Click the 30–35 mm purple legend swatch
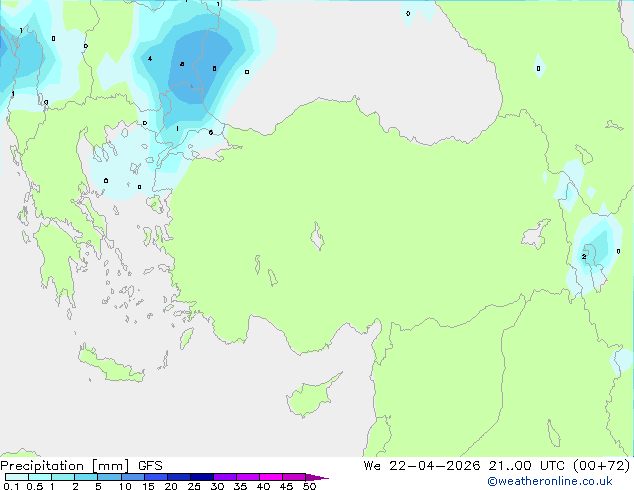634x490 pixels. coord(225,477)
